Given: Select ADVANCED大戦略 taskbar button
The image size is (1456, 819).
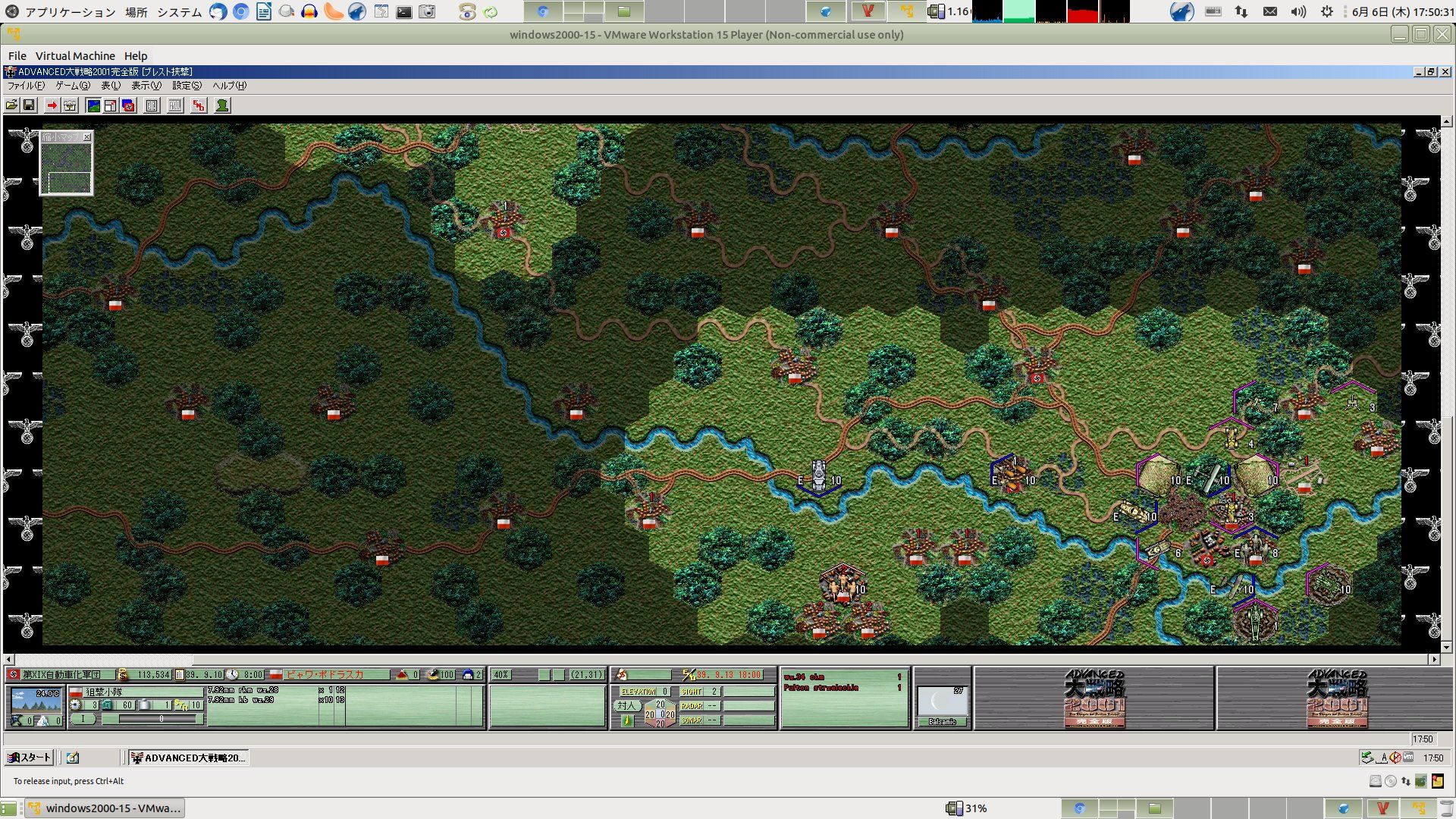Looking at the screenshot, I should (x=188, y=758).
